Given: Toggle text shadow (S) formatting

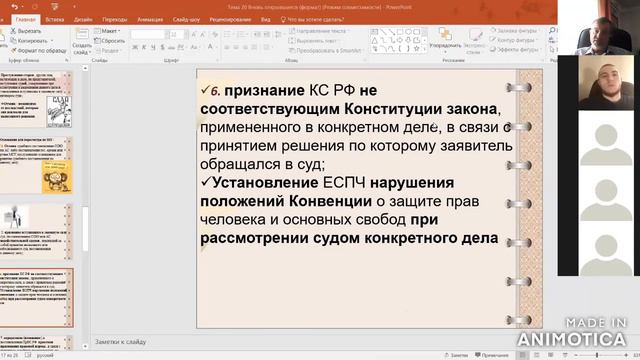Looking at the screenshot, I should point(162,47).
